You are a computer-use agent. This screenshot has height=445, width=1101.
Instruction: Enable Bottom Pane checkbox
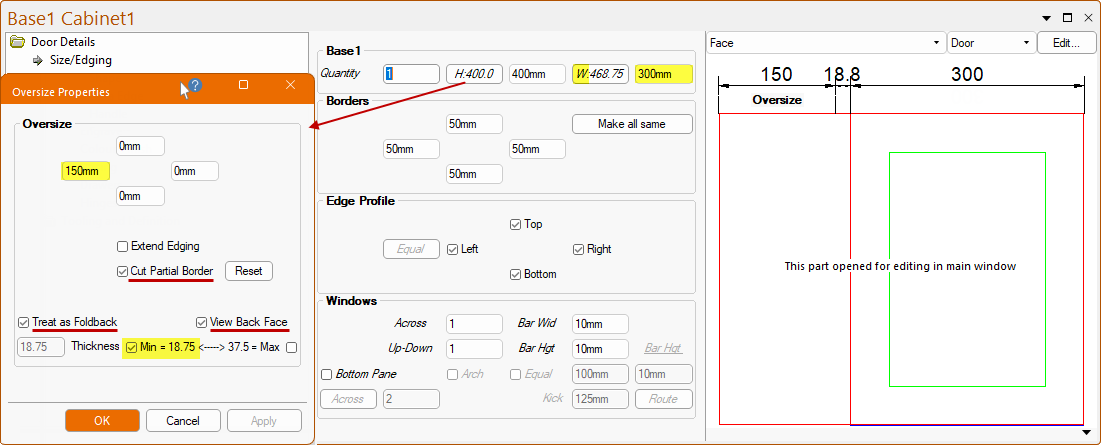coord(327,374)
